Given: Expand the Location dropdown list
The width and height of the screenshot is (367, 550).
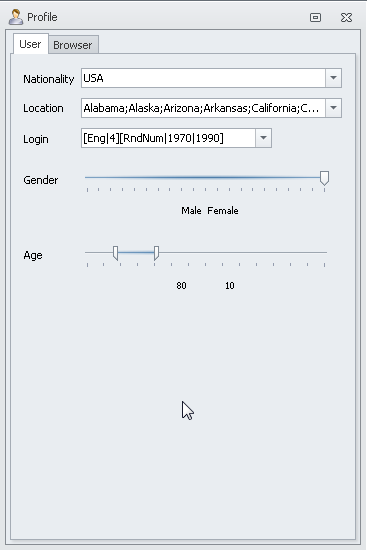Looking at the screenshot, I should [x=333, y=108].
